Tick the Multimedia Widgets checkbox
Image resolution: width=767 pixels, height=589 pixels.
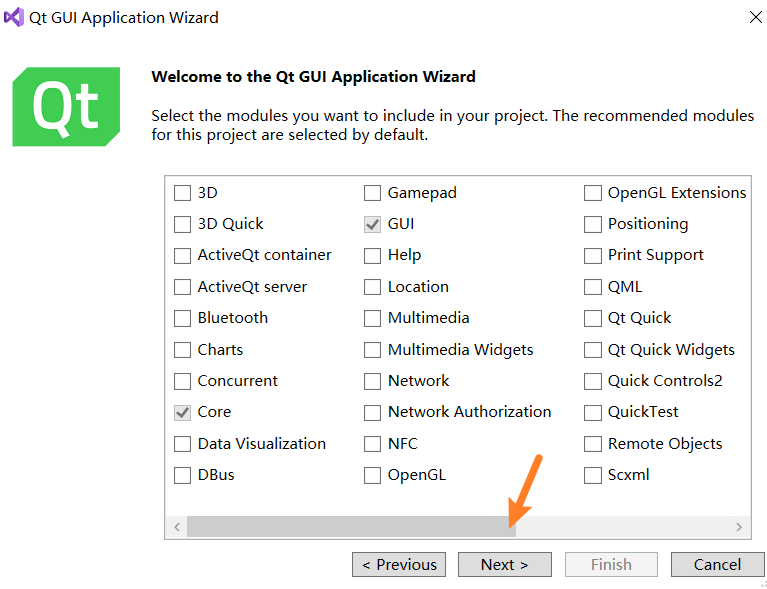(372, 350)
